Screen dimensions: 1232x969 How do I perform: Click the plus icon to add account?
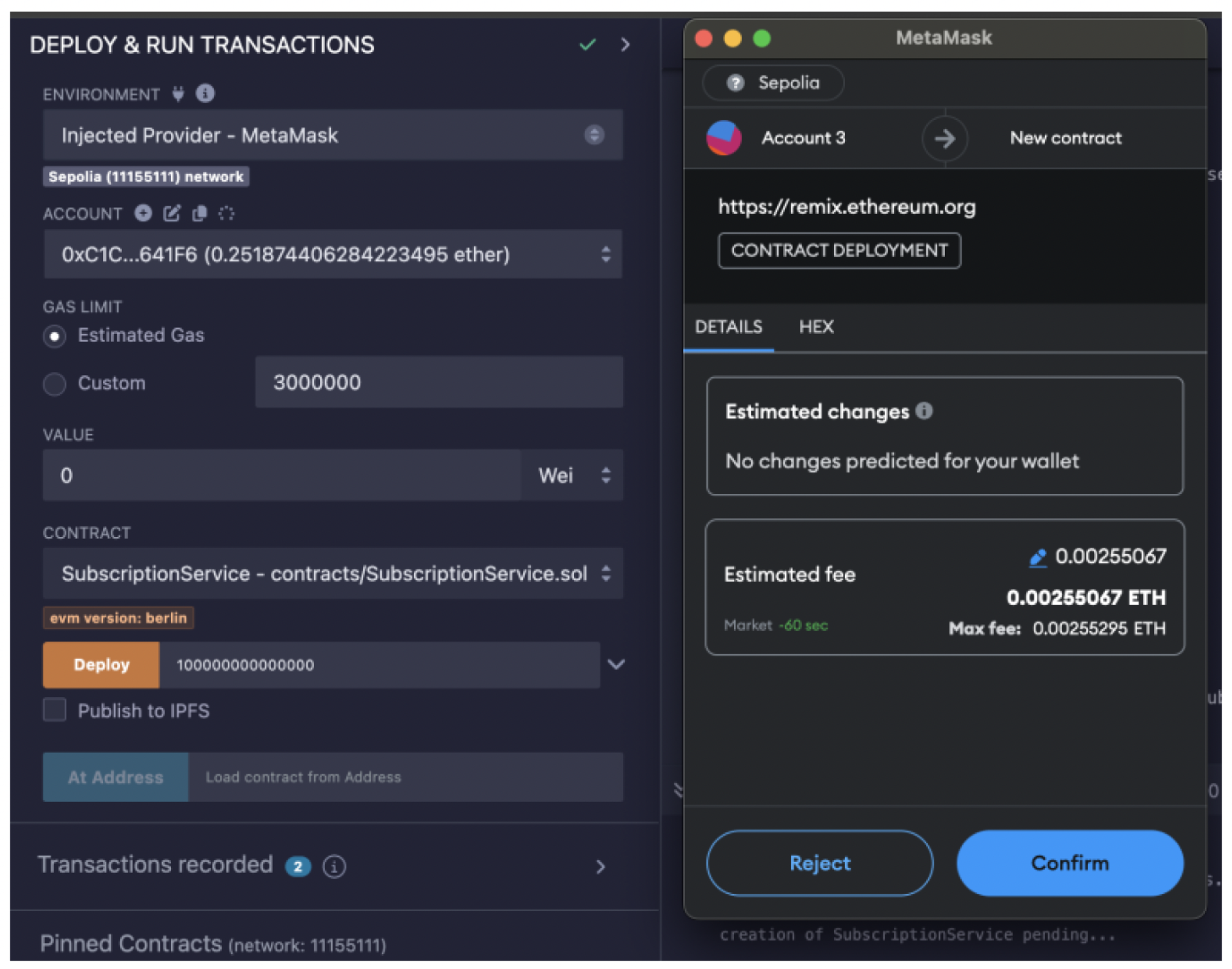[x=143, y=213]
